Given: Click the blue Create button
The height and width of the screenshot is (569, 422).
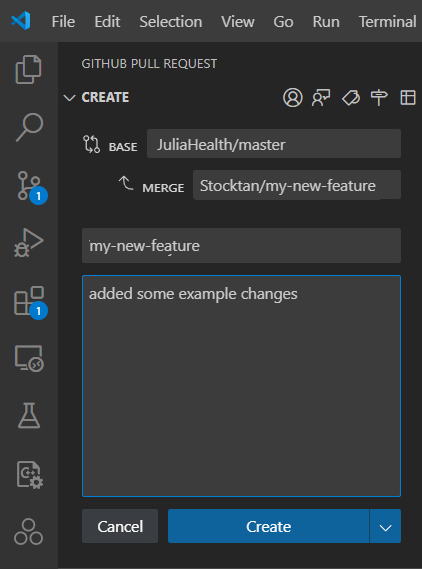Looking at the screenshot, I should tap(269, 526).
